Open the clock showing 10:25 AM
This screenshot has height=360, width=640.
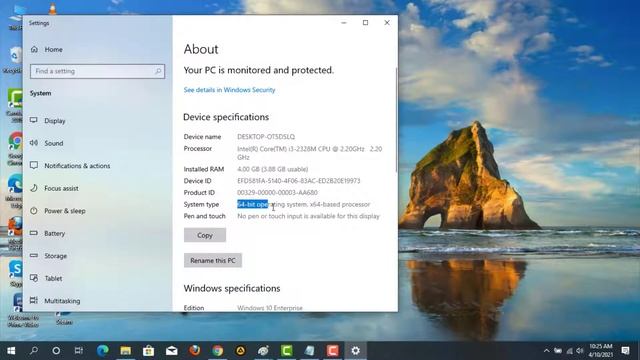coord(600,351)
